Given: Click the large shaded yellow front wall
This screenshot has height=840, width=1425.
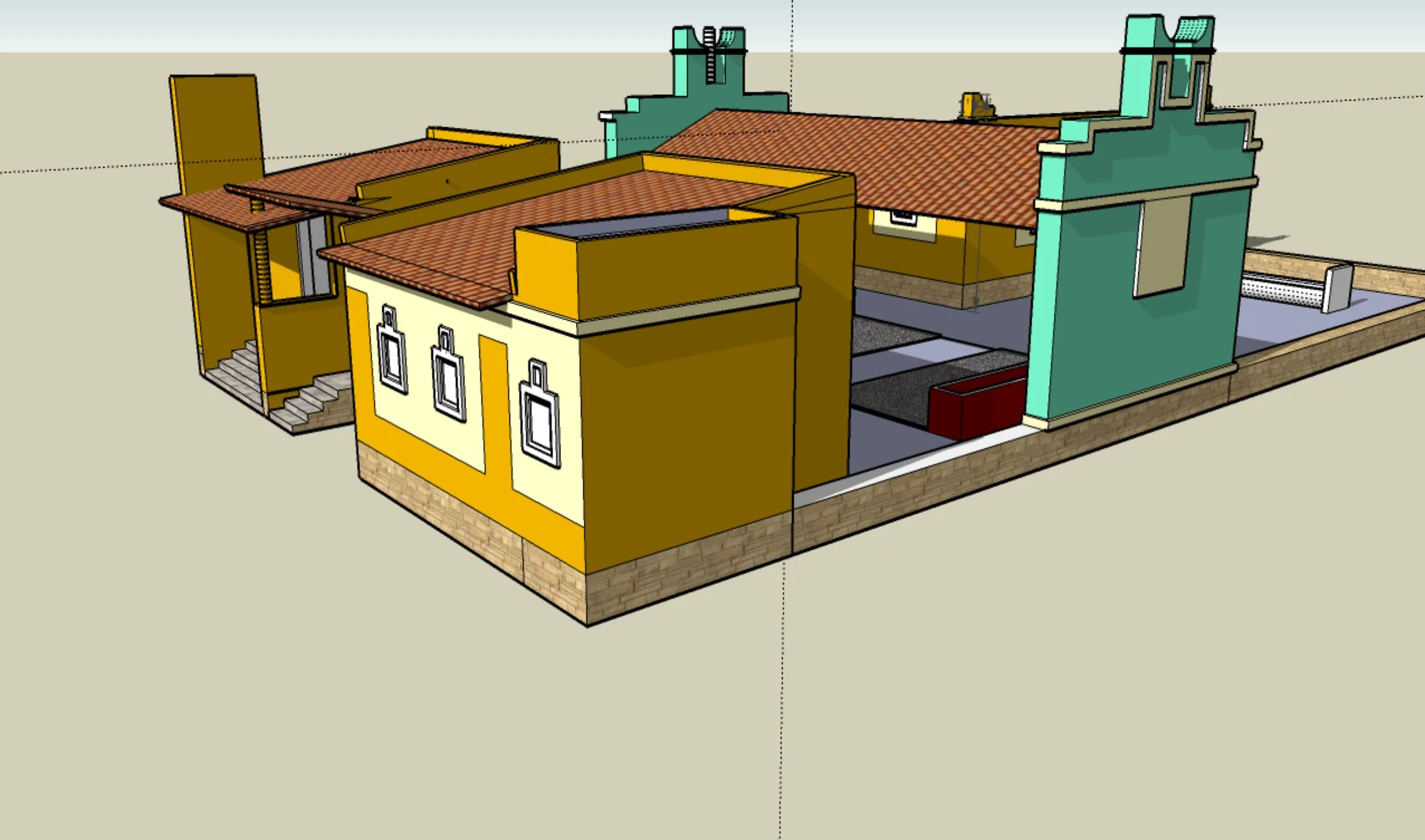Looking at the screenshot, I should pyautogui.click(x=689, y=434).
